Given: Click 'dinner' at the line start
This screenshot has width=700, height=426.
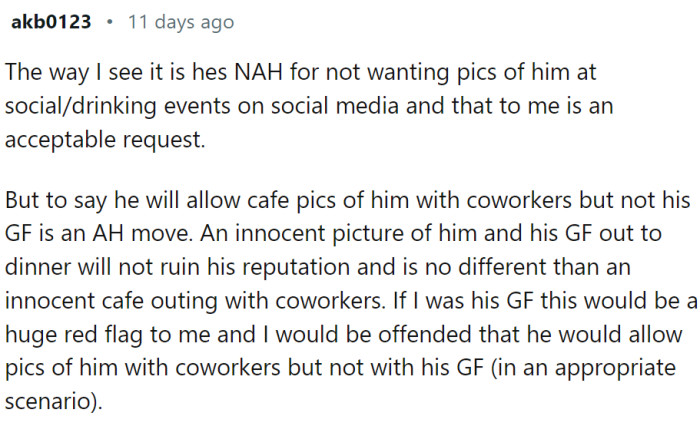Looking at the screenshot, I should tap(38, 267).
